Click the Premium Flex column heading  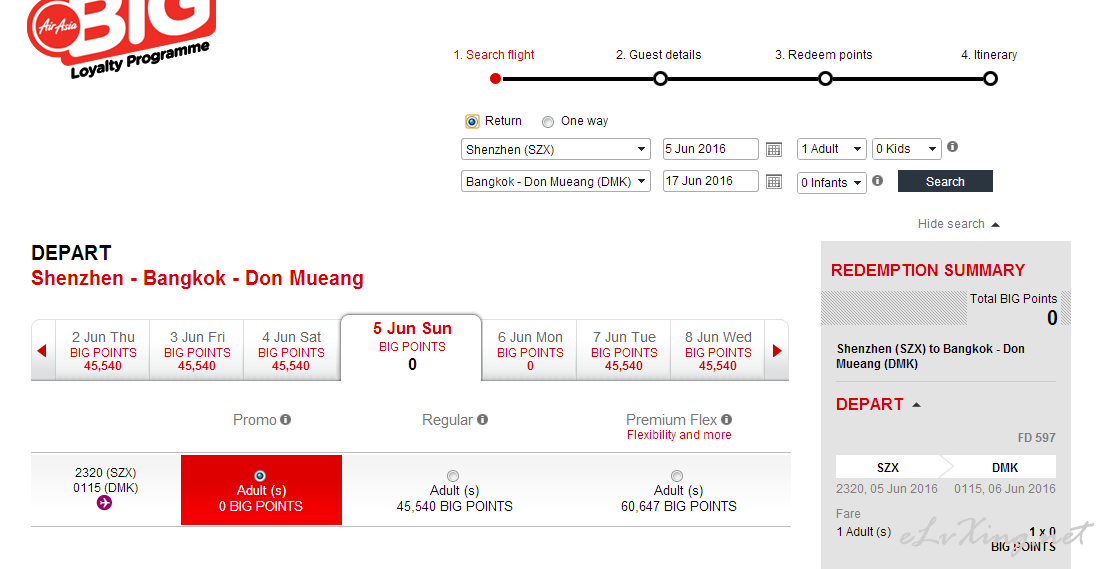[672, 420]
